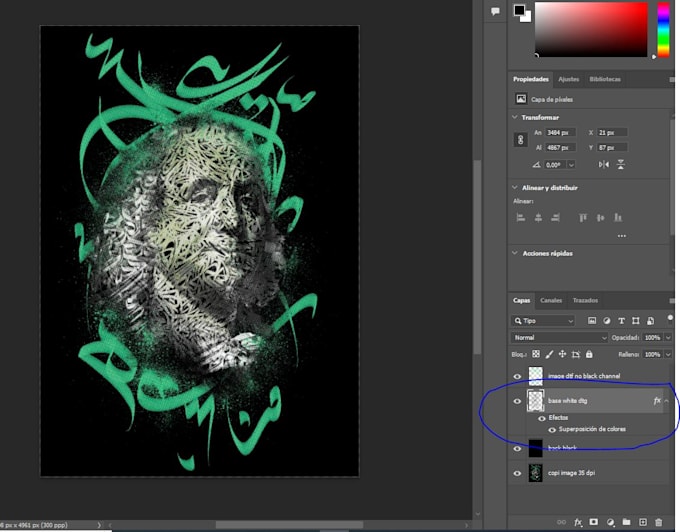Click the Capa de píxeles layer-type icon
The width and height of the screenshot is (680, 532).
coord(521,99)
